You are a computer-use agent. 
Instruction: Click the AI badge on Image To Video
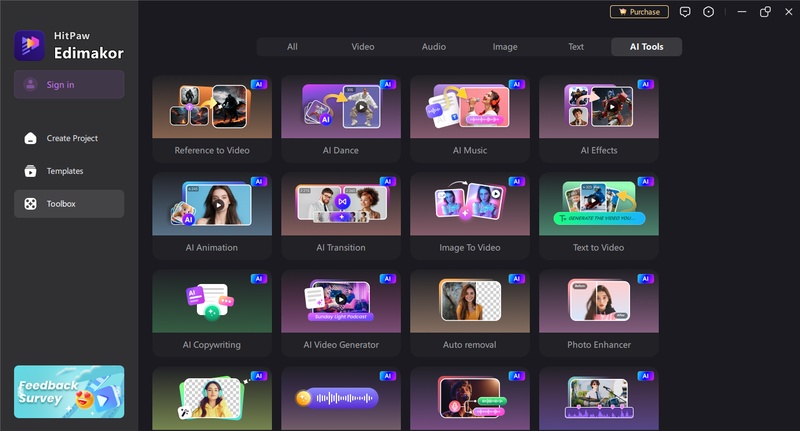click(517, 181)
